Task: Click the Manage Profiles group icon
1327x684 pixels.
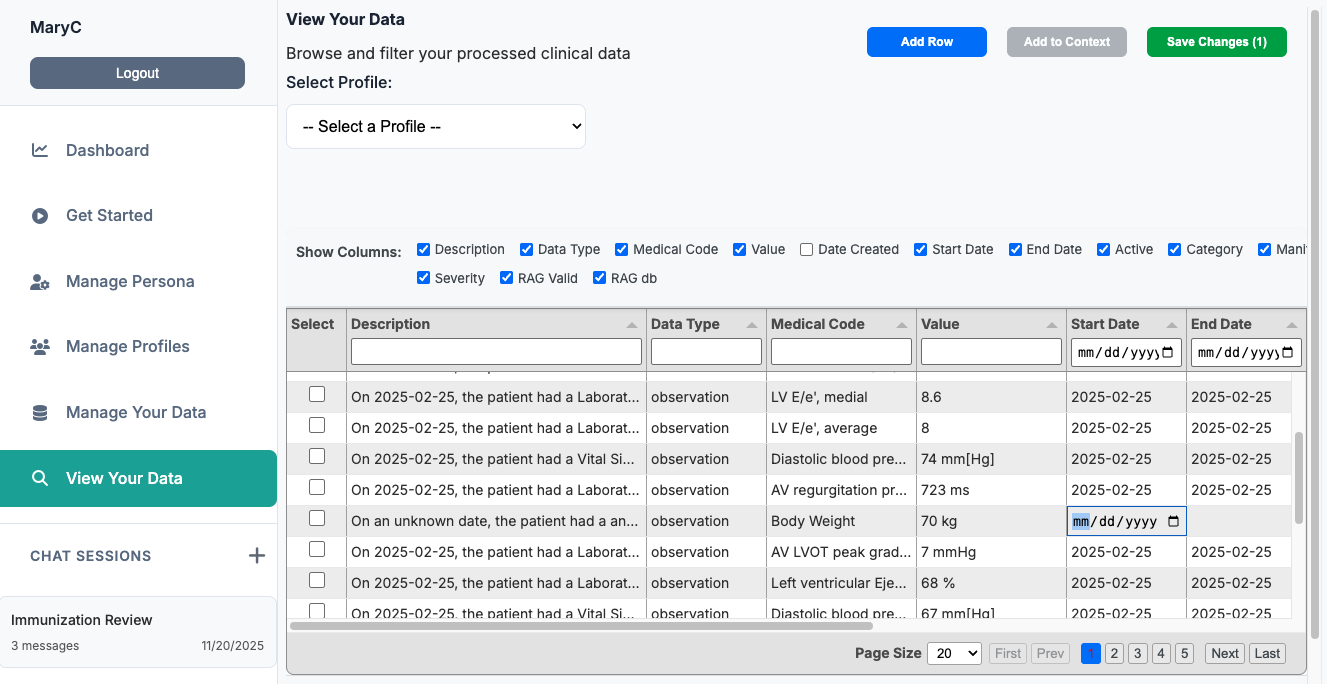Action: coord(40,346)
